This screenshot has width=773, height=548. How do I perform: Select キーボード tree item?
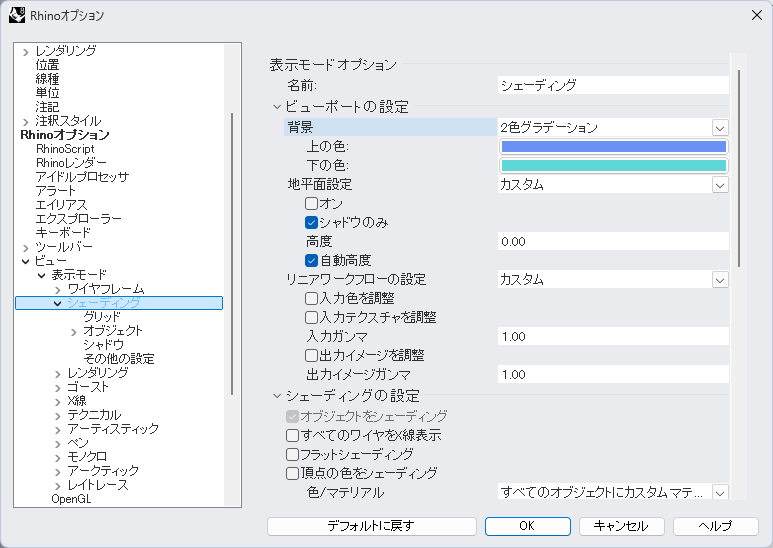pos(63,233)
